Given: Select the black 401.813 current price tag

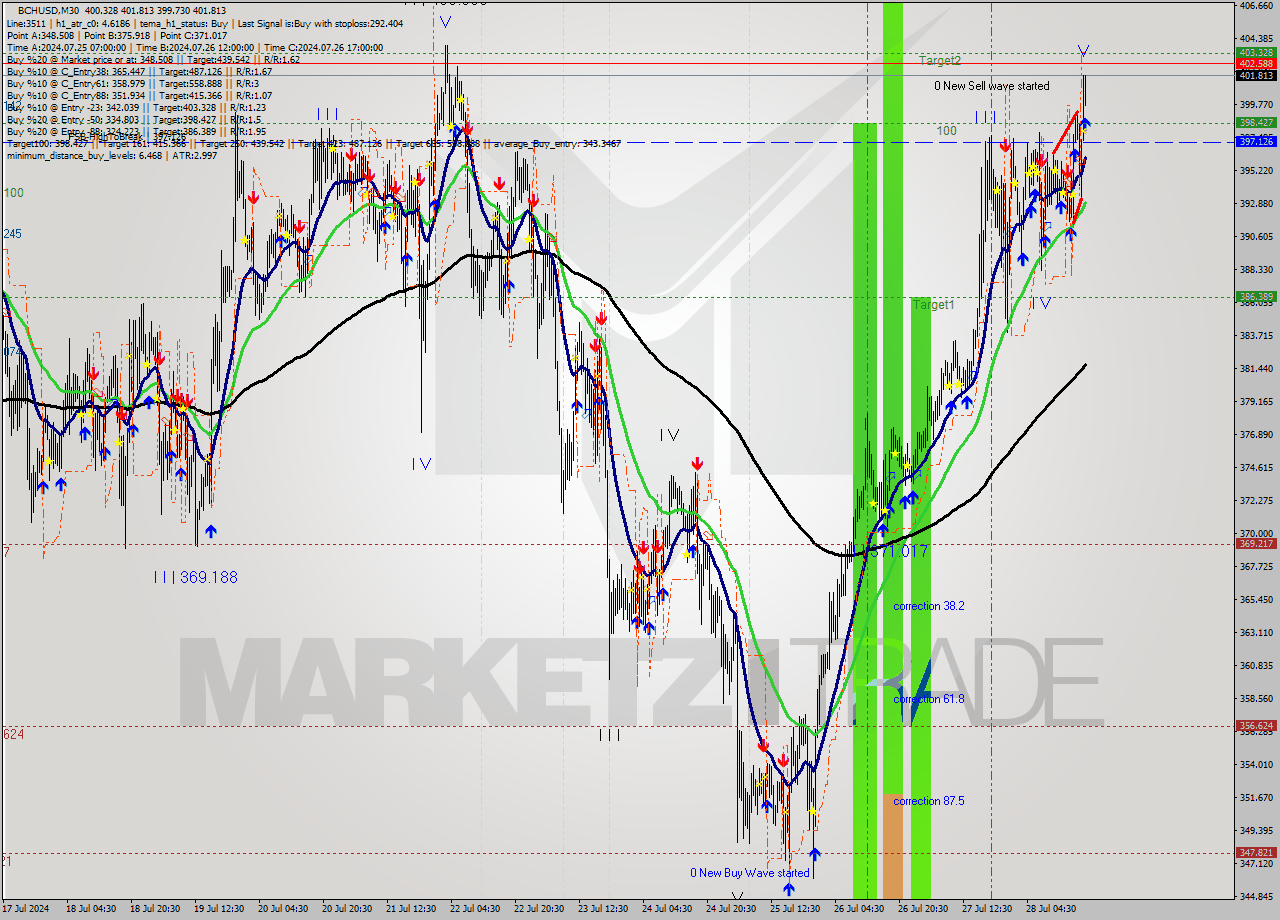Looking at the screenshot, I should point(1255,75).
